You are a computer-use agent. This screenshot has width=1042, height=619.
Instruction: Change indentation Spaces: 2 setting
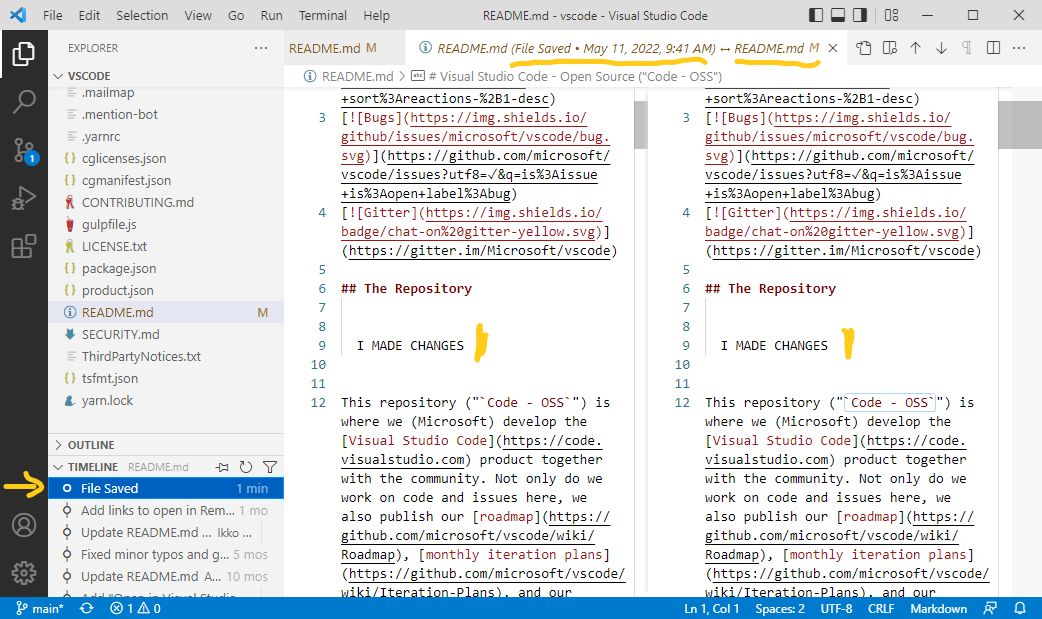pos(780,608)
